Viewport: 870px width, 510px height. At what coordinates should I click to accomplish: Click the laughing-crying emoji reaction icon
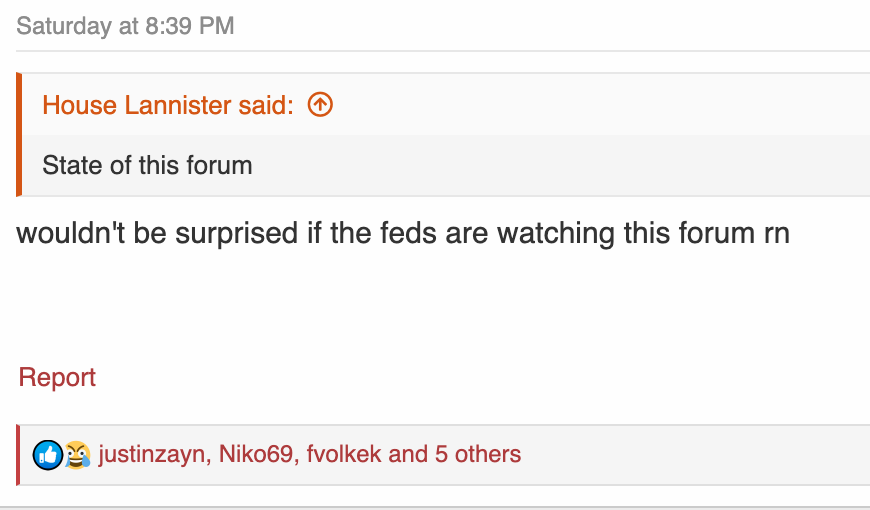(77, 455)
